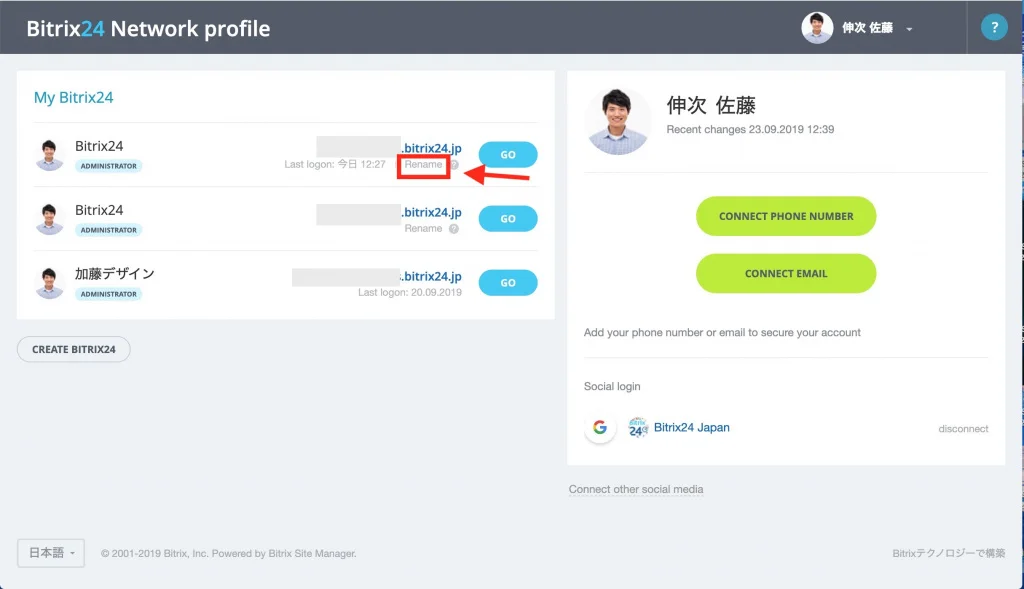Open the first Bitrix24 .bitrix24.jp domain link

pos(432,148)
